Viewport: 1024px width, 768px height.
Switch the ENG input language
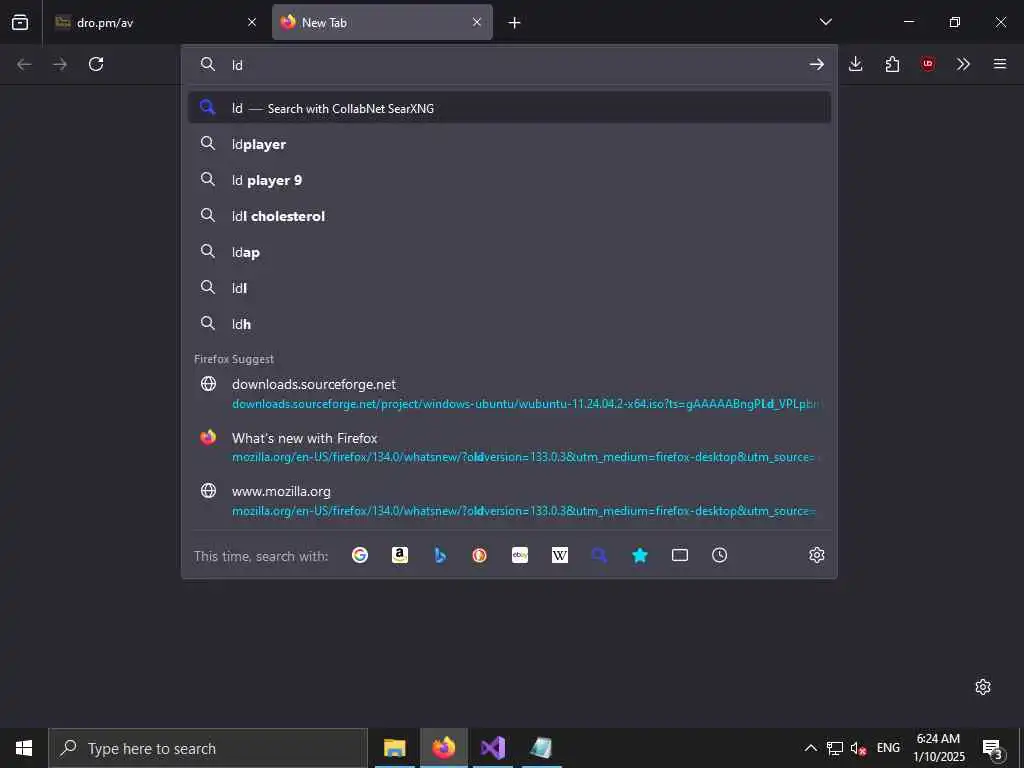[888, 748]
